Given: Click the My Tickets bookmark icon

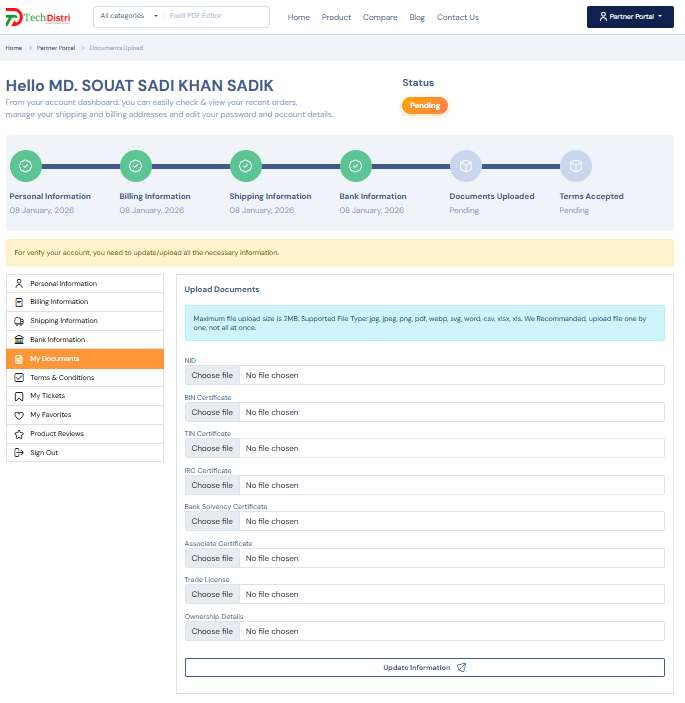Looking at the screenshot, I should coord(19,396).
